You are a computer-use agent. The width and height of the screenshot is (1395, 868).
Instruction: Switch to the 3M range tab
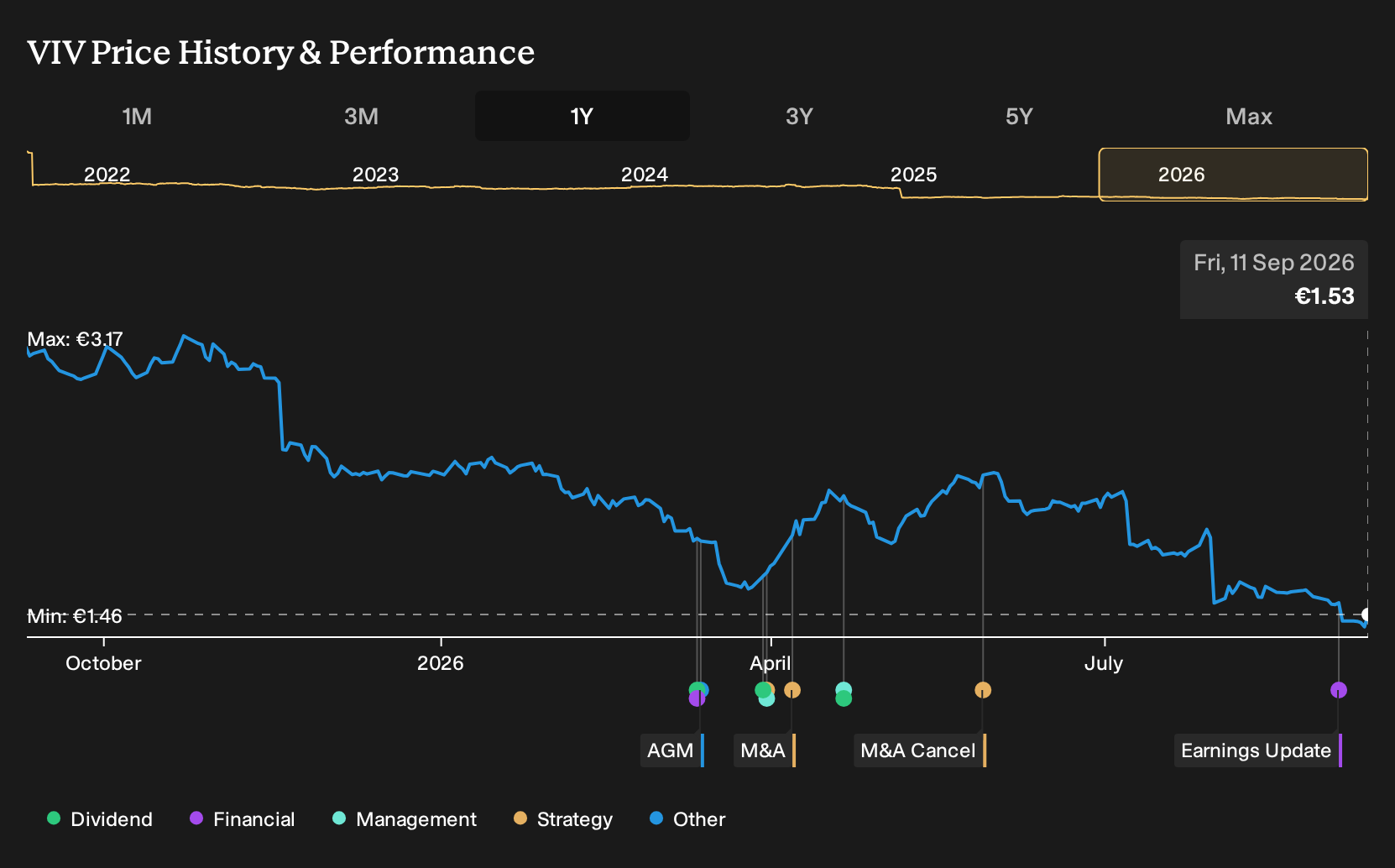coord(361,116)
